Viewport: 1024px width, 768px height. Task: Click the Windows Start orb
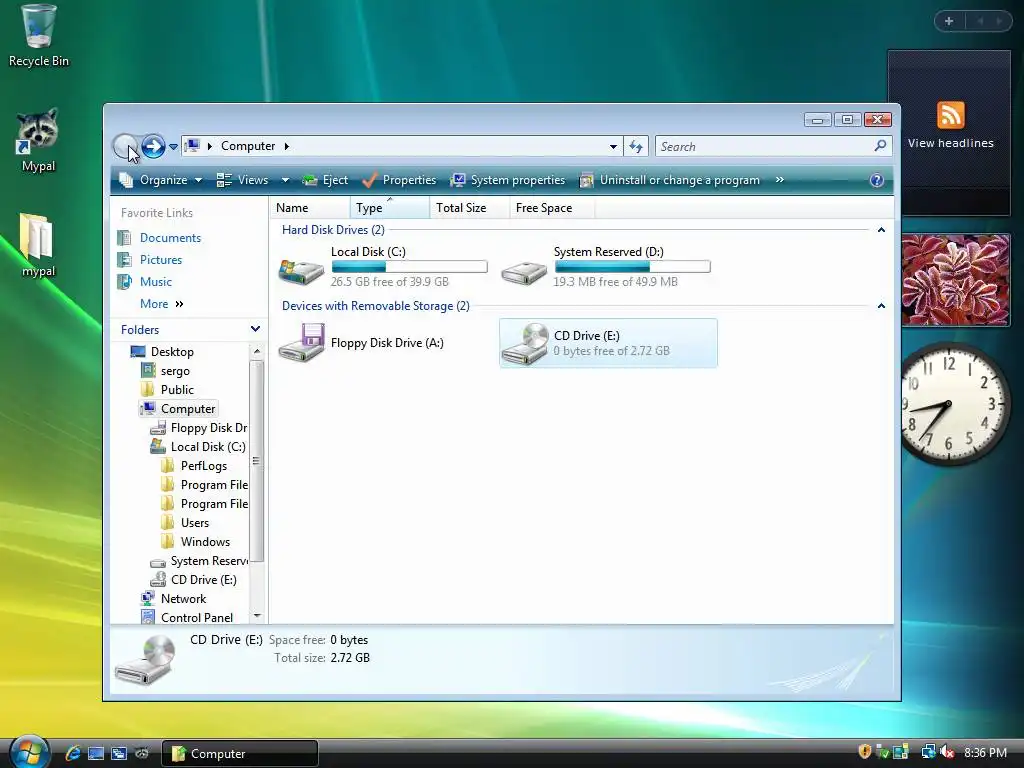(28, 752)
